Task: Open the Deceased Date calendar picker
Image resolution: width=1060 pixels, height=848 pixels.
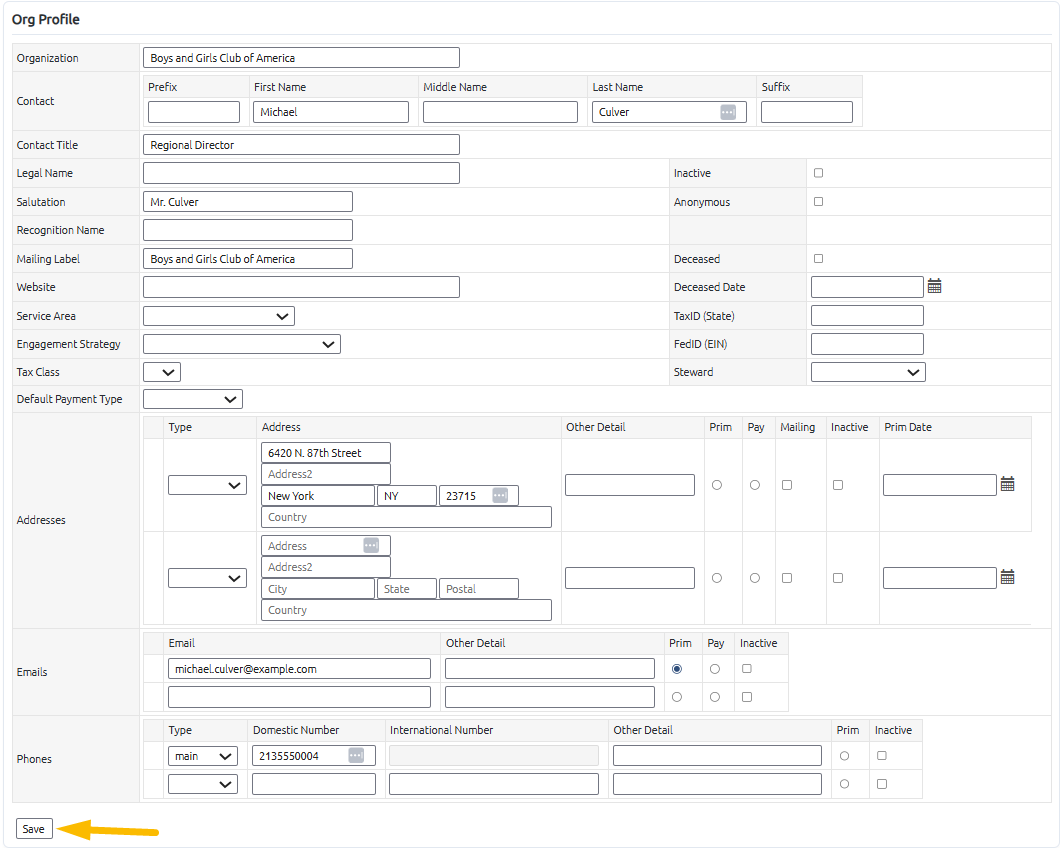Action: [x=934, y=287]
